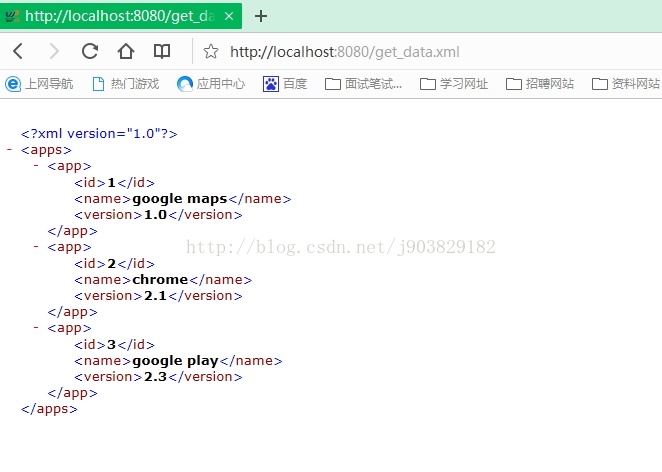The height and width of the screenshot is (472, 662).
Task: Open the 应用中心 bookmark
Action: [x=211, y=84]
